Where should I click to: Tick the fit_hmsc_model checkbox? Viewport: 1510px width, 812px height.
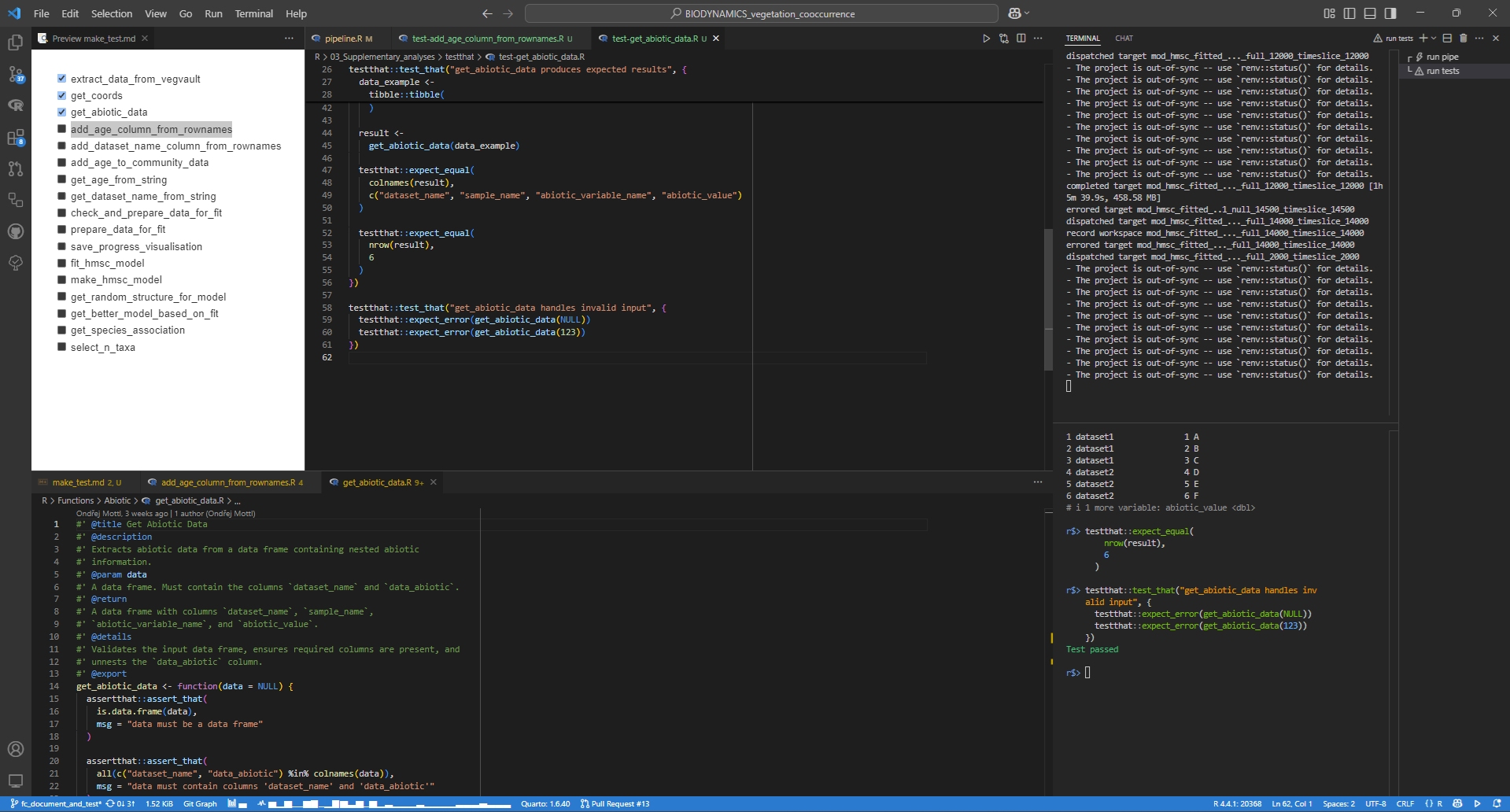point(61,263)
